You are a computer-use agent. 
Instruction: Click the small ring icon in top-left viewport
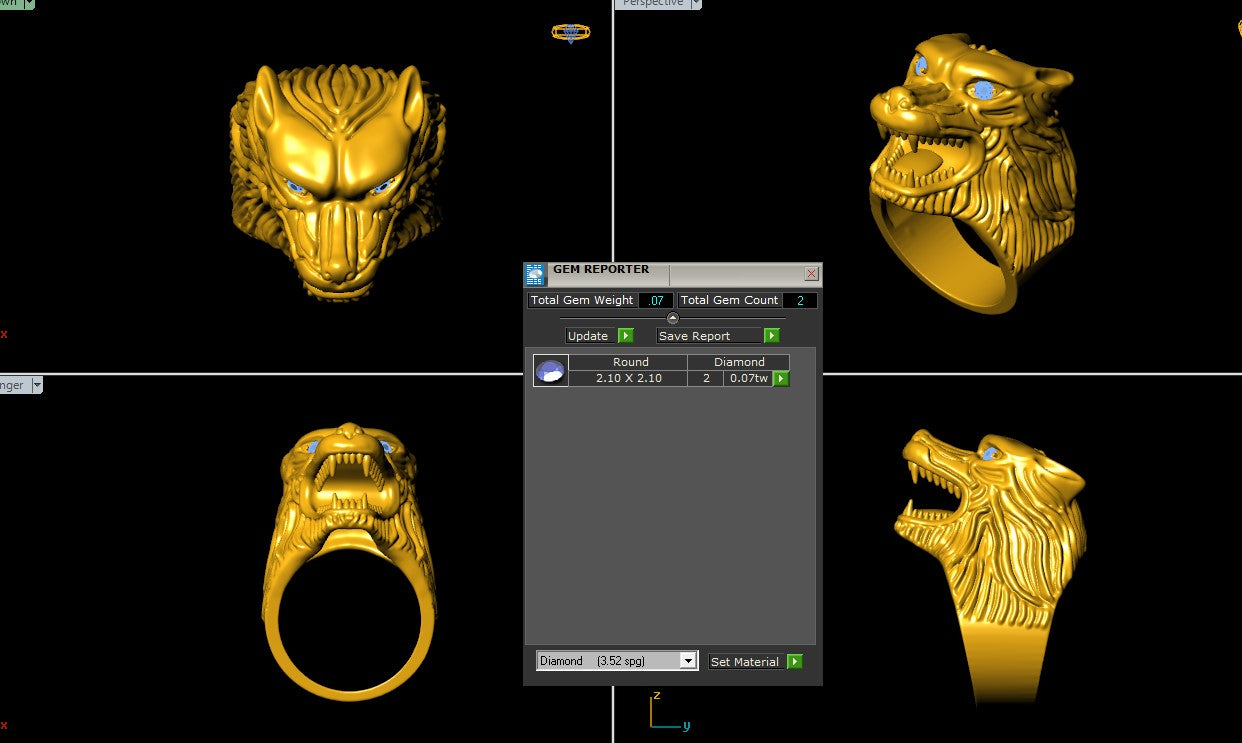(571, 33)
